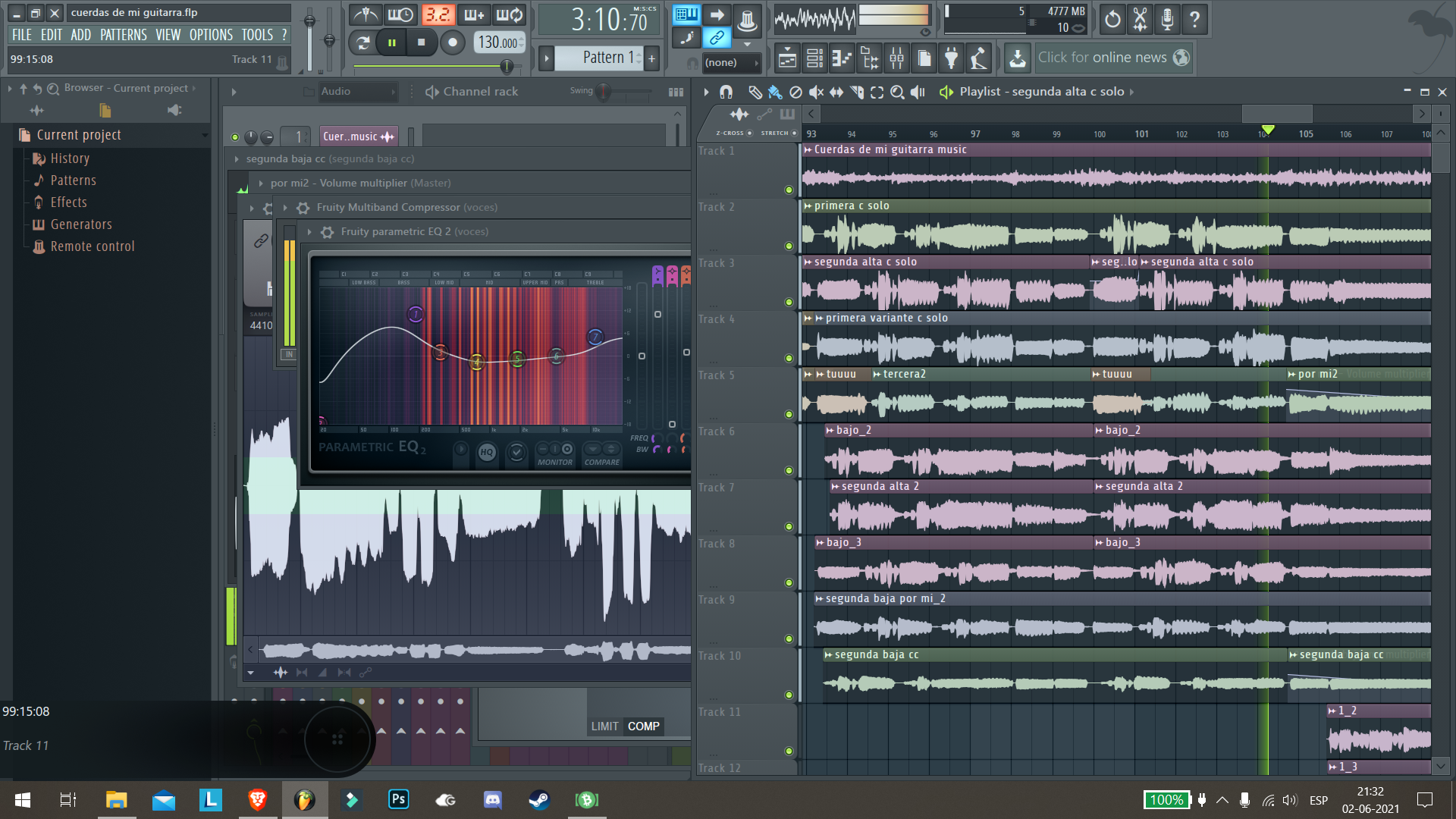The height and width of the screenshot is (819, 1456).
Task: Open the tempo tapper icon
Action: pos(978,58)
